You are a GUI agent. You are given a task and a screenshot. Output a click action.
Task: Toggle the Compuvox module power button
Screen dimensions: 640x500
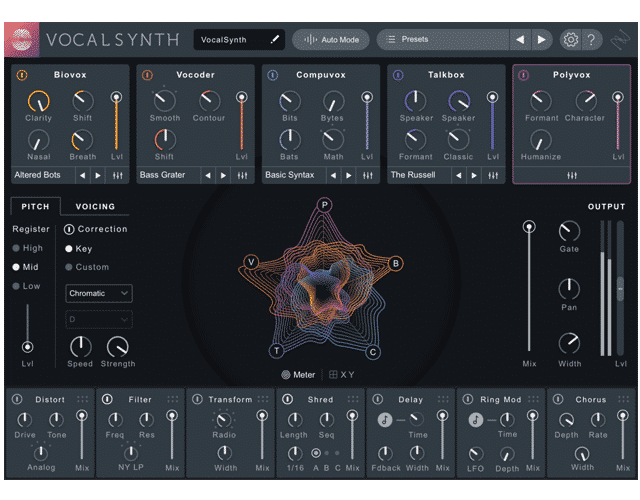tap(273, 75)
